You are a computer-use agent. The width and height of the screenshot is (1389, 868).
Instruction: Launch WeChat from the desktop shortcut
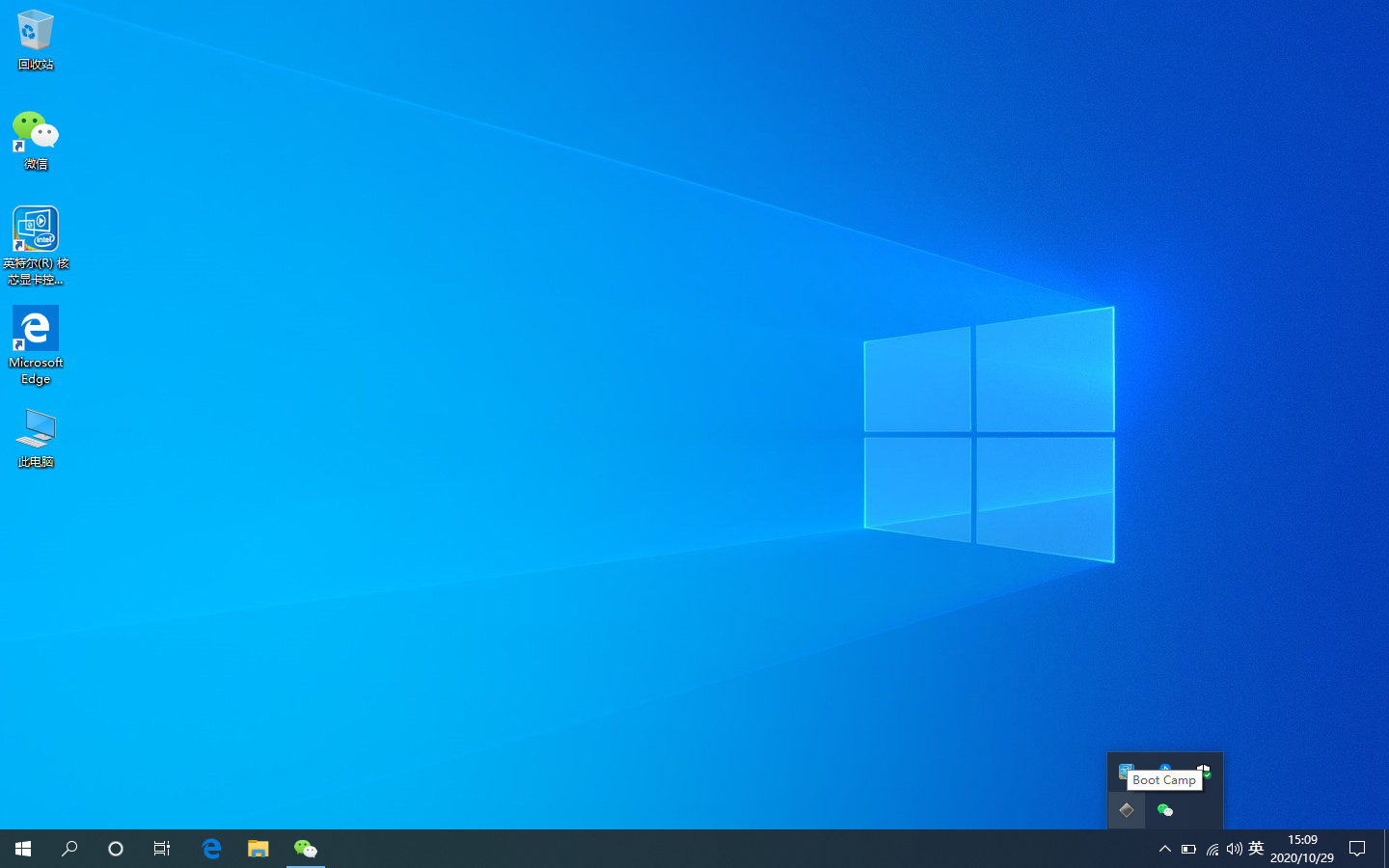pos(35,130)
